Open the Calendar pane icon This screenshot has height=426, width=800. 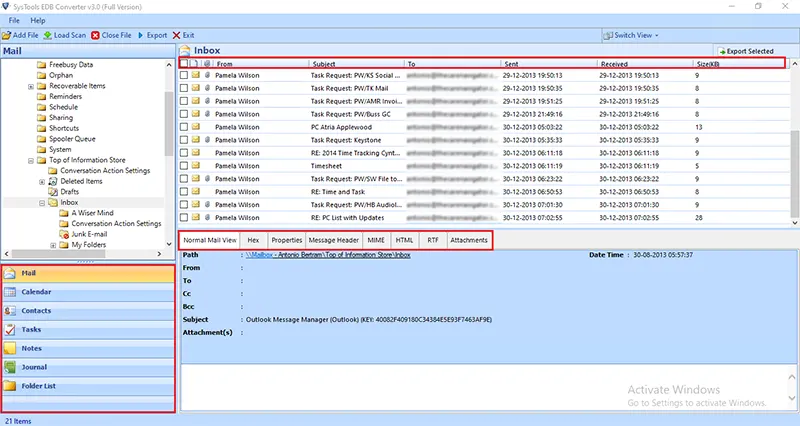pyautogui.click(x=10, y=292)
